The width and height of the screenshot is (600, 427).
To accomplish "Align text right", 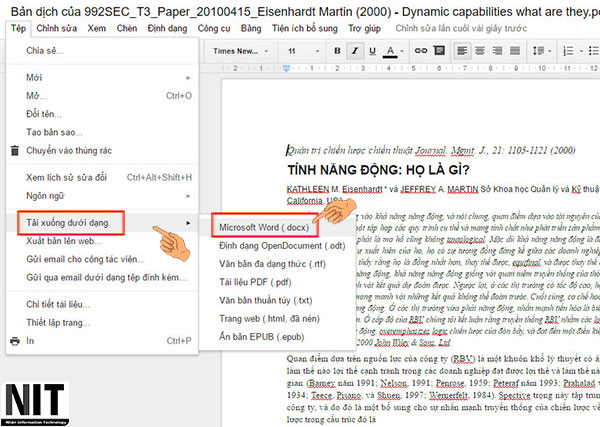I will 497,51.
